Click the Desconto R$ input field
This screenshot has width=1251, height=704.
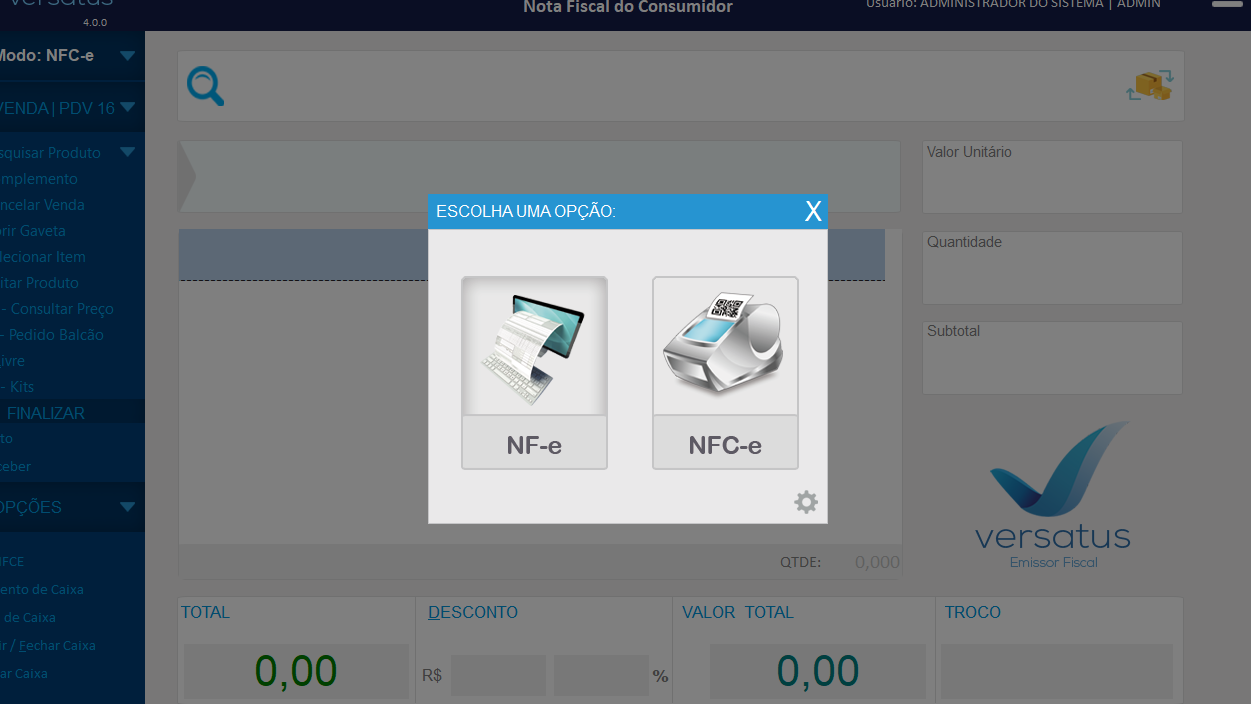[x=497, y=675]
